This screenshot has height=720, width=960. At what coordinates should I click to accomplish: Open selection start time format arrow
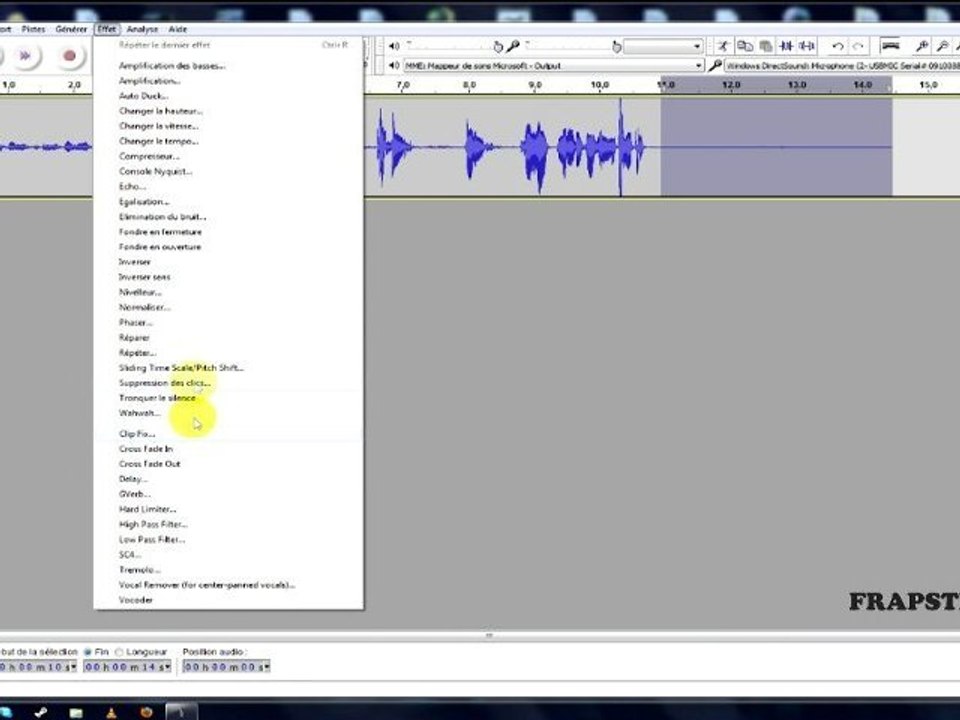[73, 667]
